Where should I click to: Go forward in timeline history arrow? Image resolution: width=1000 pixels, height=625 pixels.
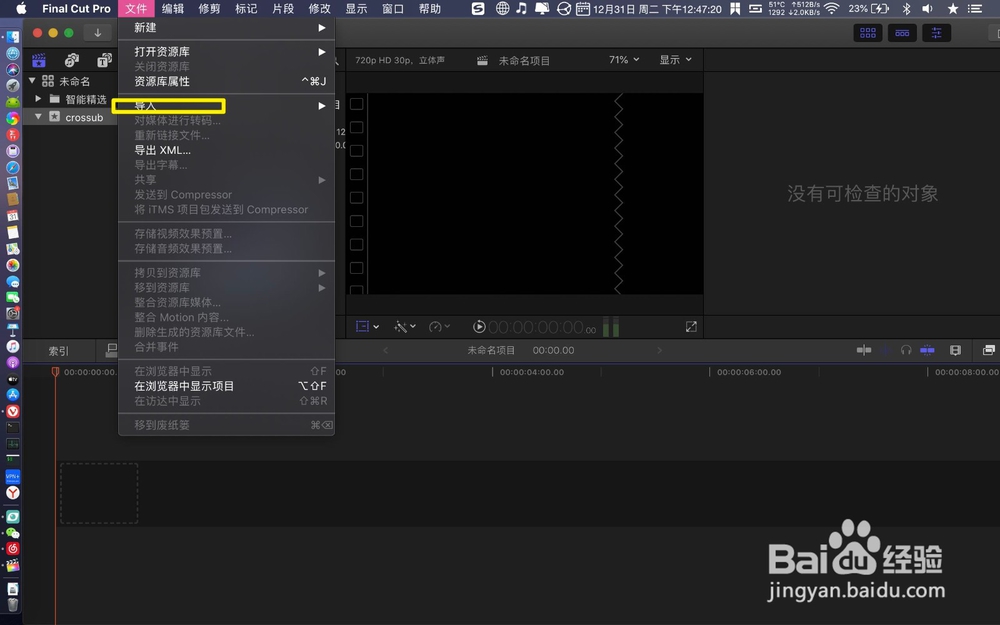click(659, 350)
